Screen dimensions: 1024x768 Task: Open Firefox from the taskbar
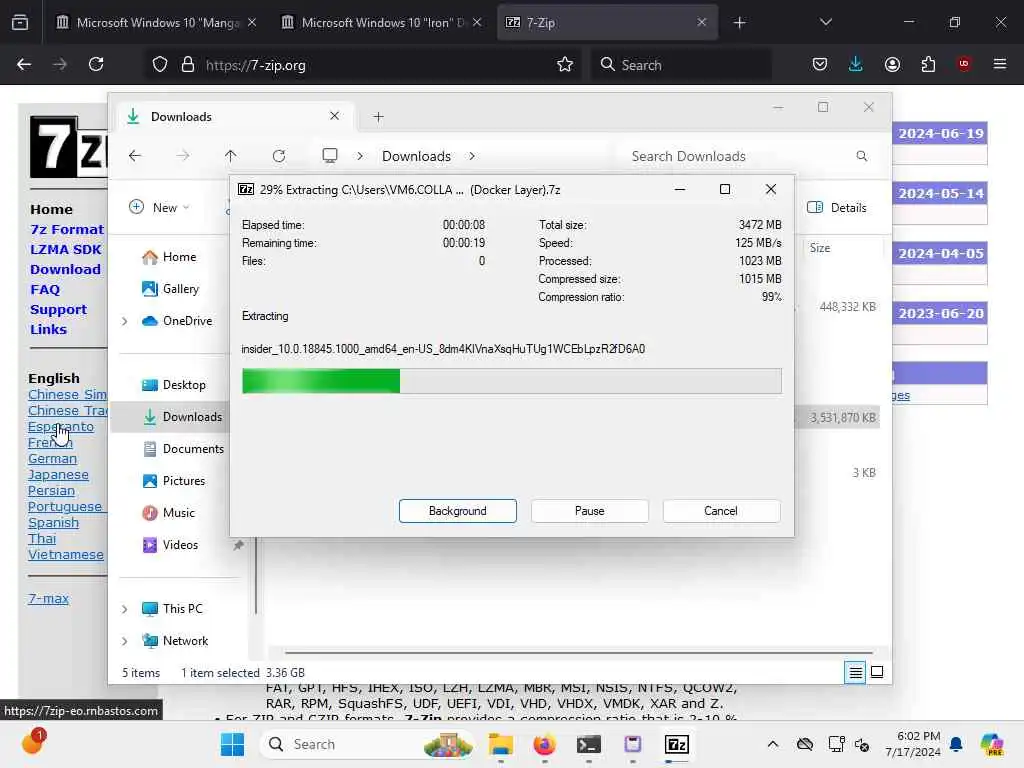pyautogui.click(x=545, y=744)
